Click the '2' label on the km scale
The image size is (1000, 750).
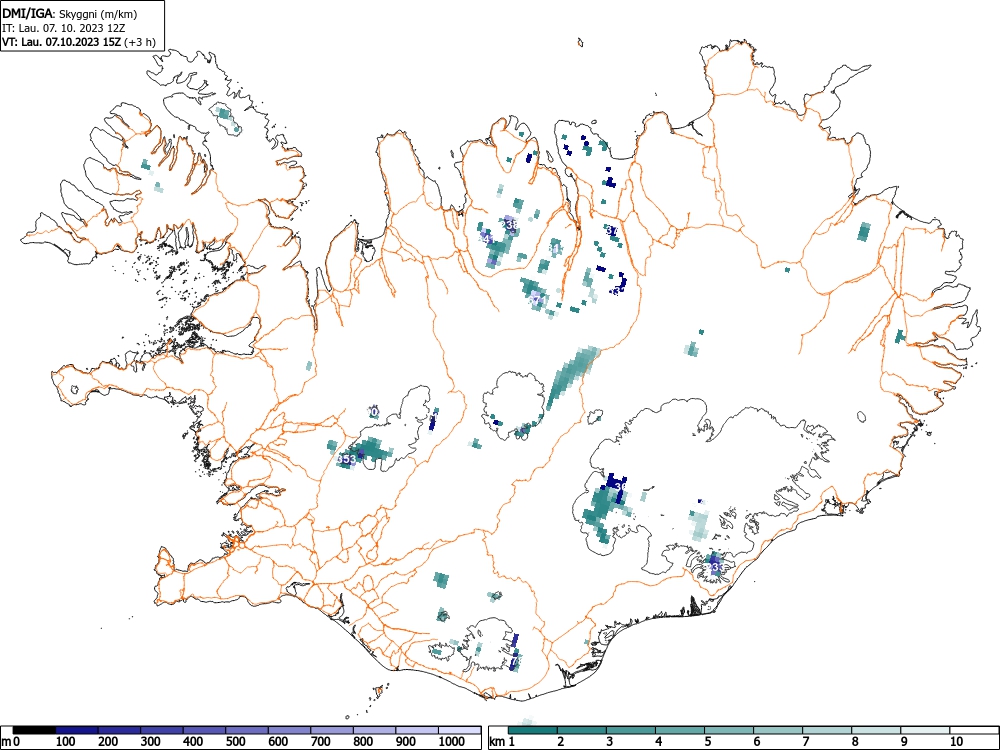point(561,742)
